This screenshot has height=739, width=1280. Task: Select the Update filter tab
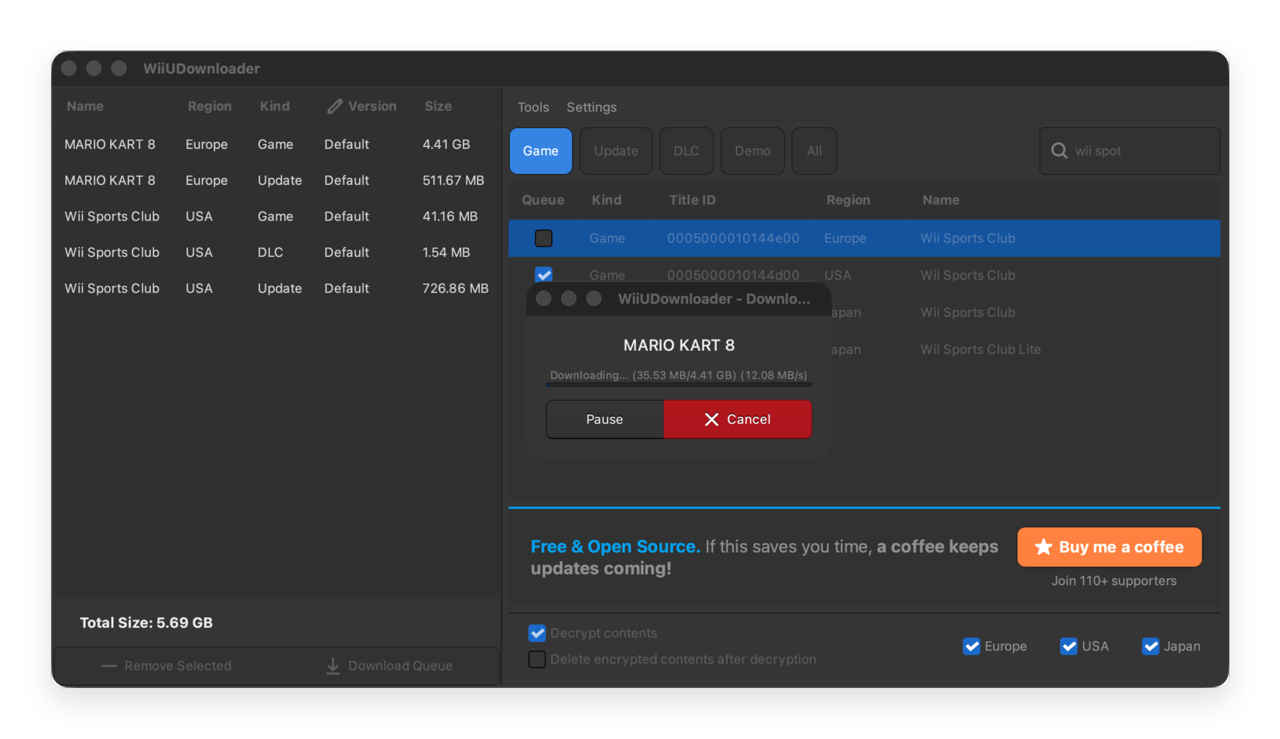[x=616, y=151]
